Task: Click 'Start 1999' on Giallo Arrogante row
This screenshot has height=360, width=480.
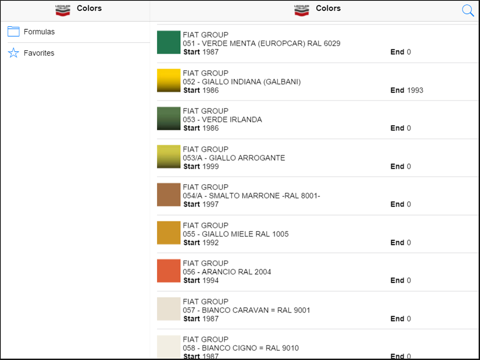Action: (x=201, y=166)
